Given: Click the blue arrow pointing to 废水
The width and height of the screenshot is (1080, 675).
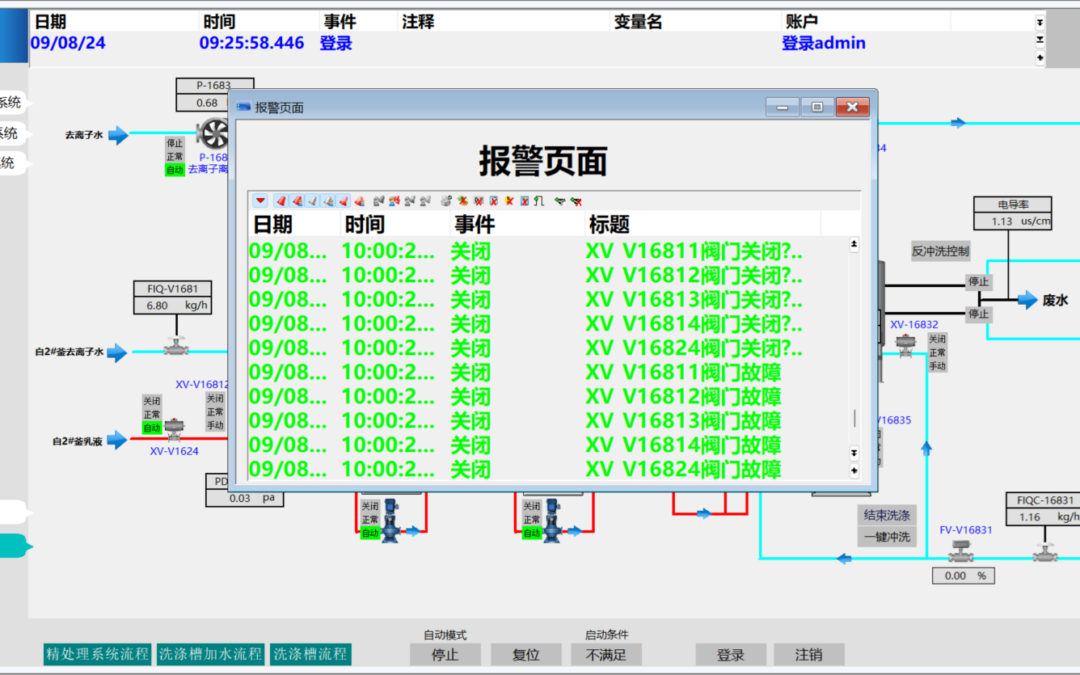Looking at the screenshot, I should [1028, 300].
